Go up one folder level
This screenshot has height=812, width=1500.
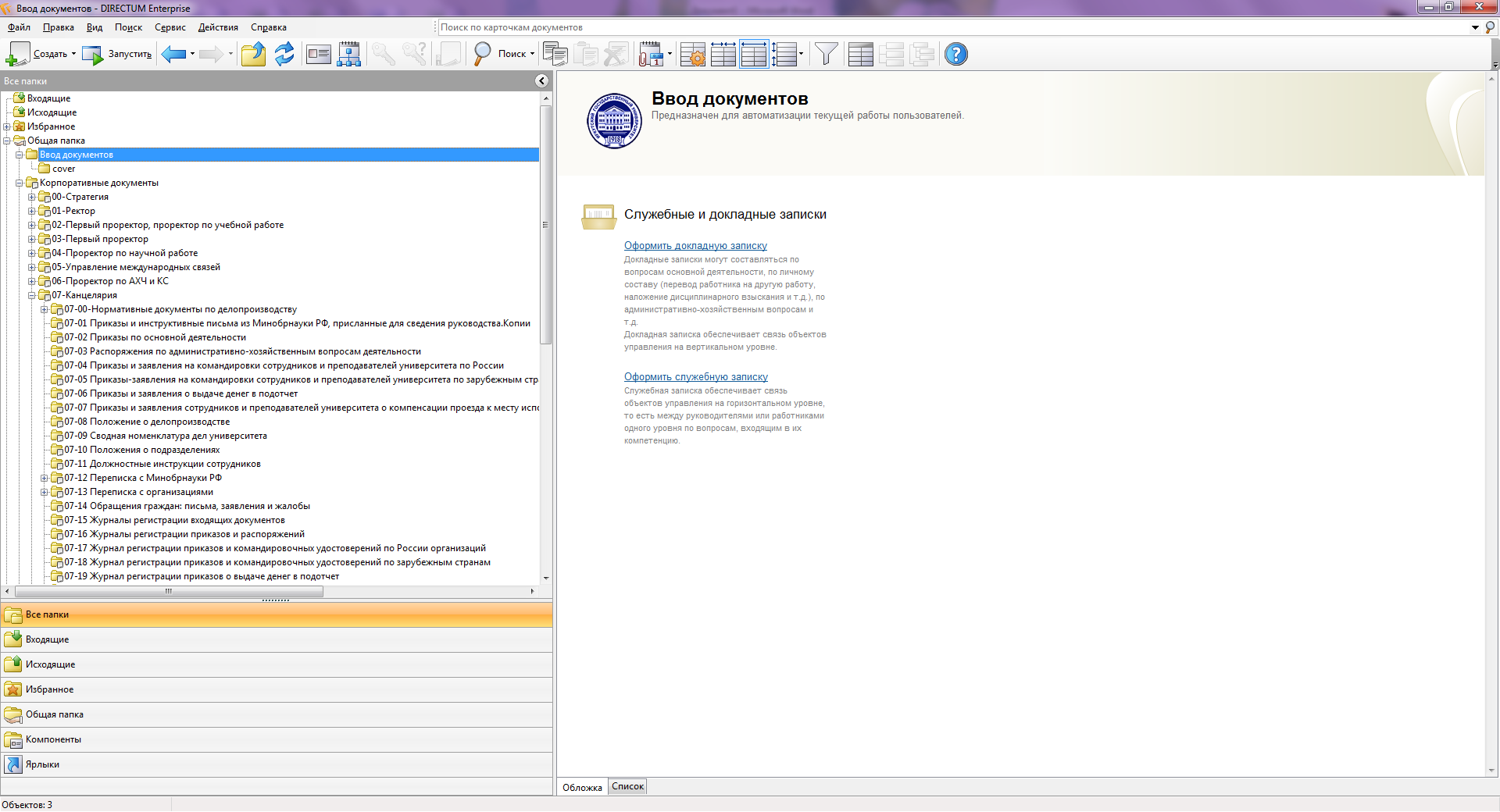click(x=253, y=54)
